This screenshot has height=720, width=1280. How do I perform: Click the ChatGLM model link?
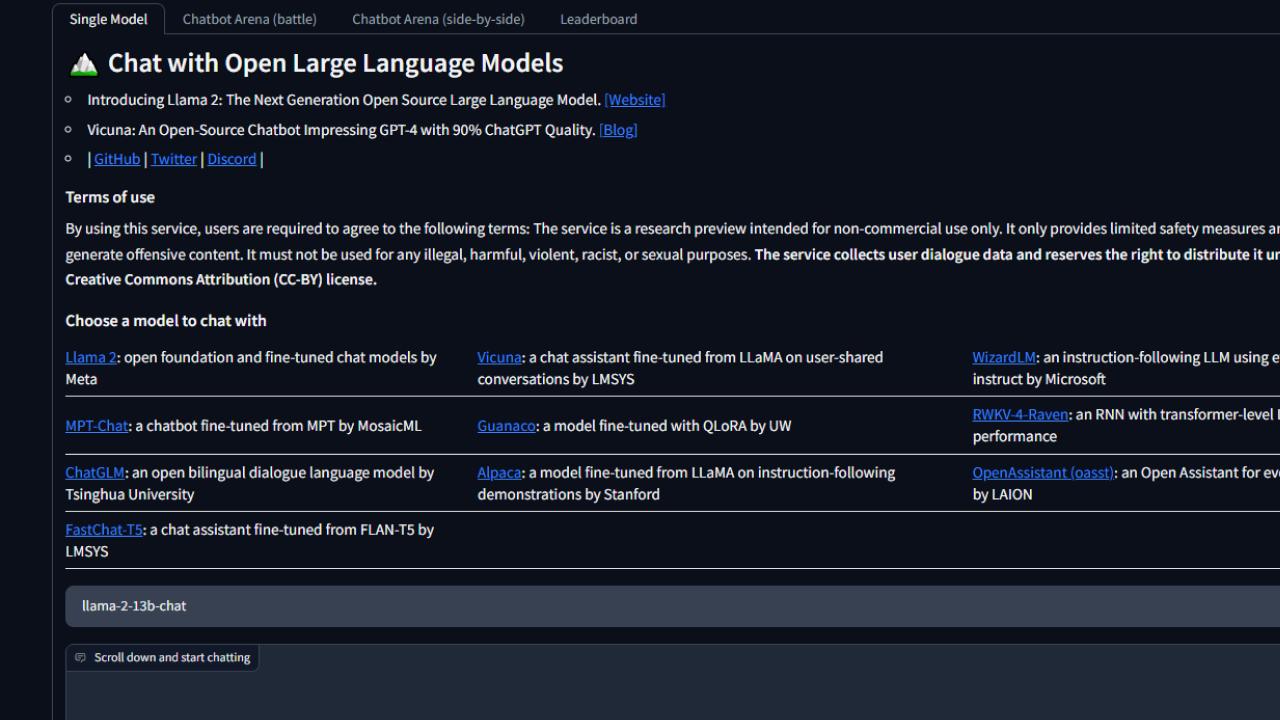coord(95,472)
